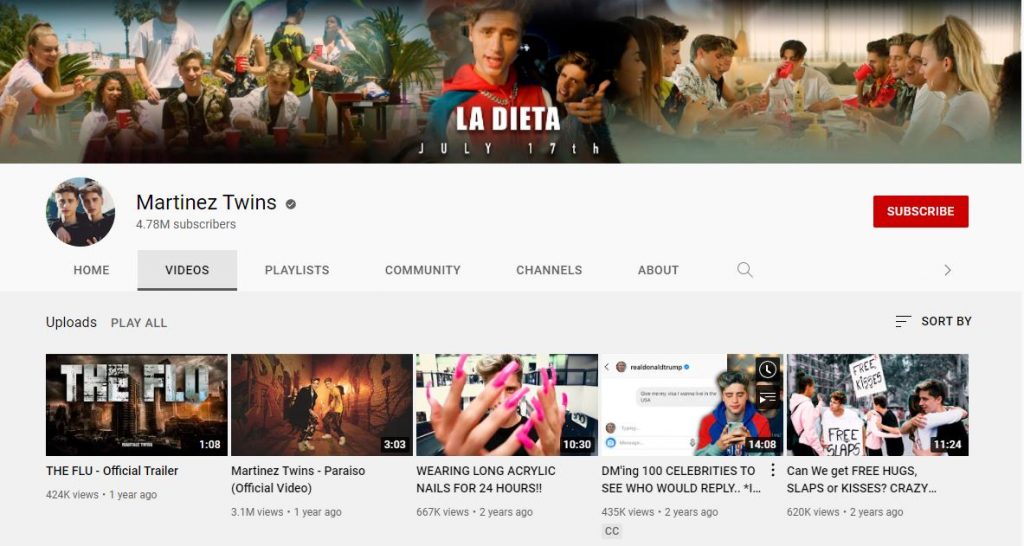Click the 11:24 duration badge
This screenshot has height=546, width=1024.
[x=948, y=445]
